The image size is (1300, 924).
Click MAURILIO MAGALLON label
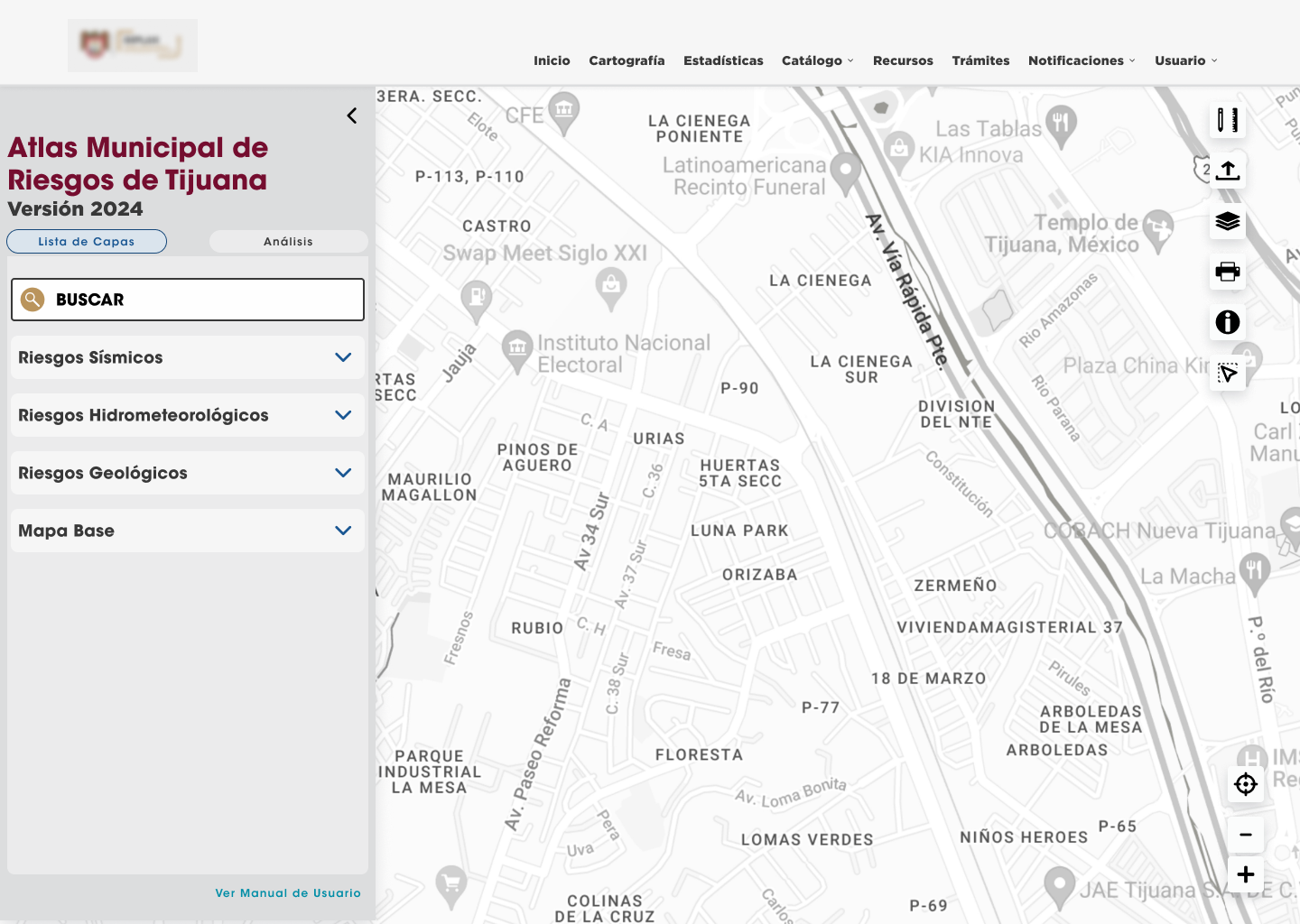(430, 487)
